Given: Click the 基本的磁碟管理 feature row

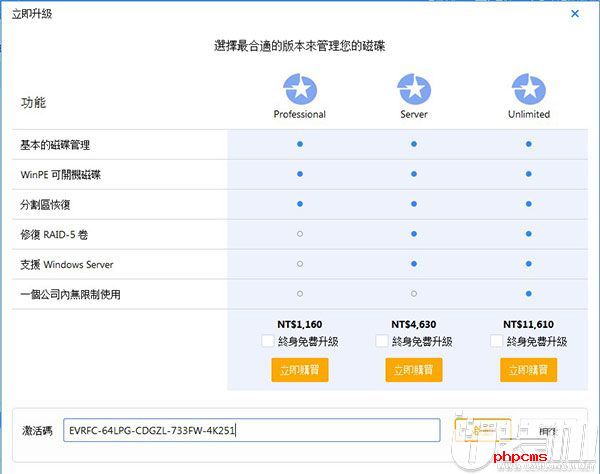Looking at the screenshot, I should coord(300,145).
